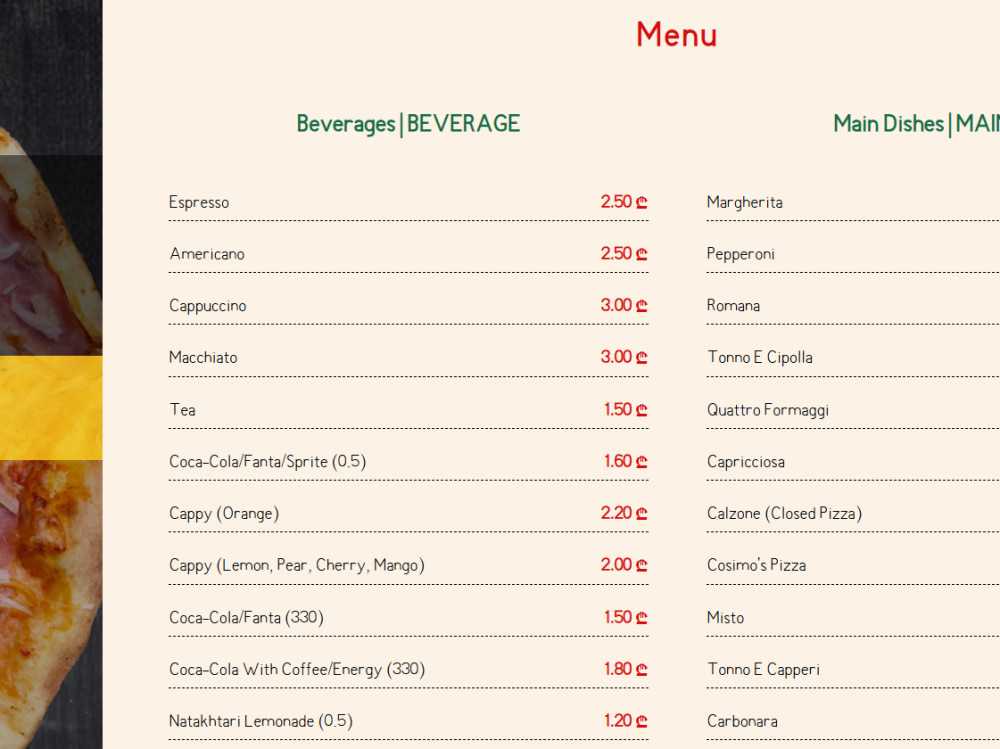
Task: Click the red Menu heading
Action: point(677,34)
